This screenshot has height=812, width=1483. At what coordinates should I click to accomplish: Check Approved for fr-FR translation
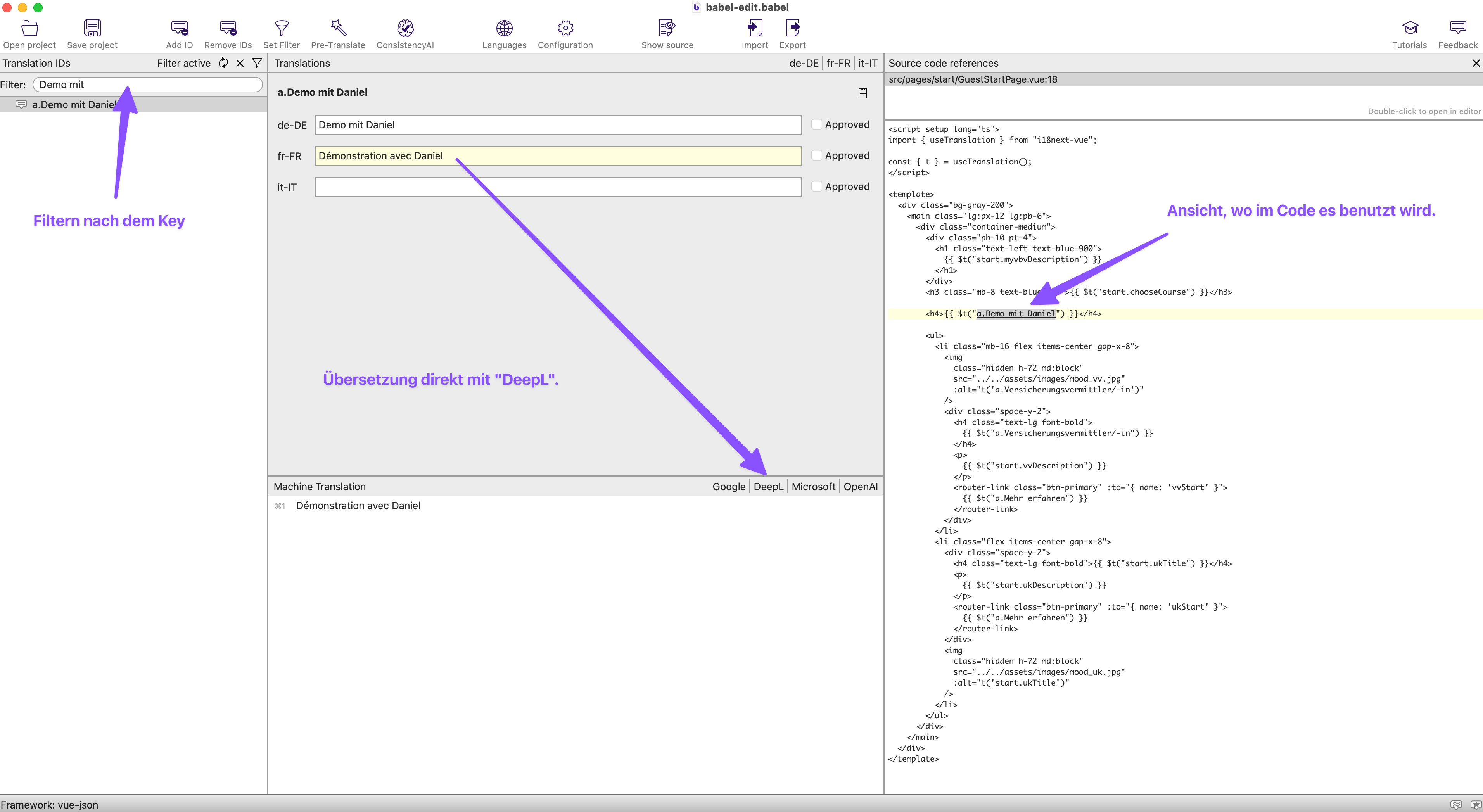click(x=816, y=155)
